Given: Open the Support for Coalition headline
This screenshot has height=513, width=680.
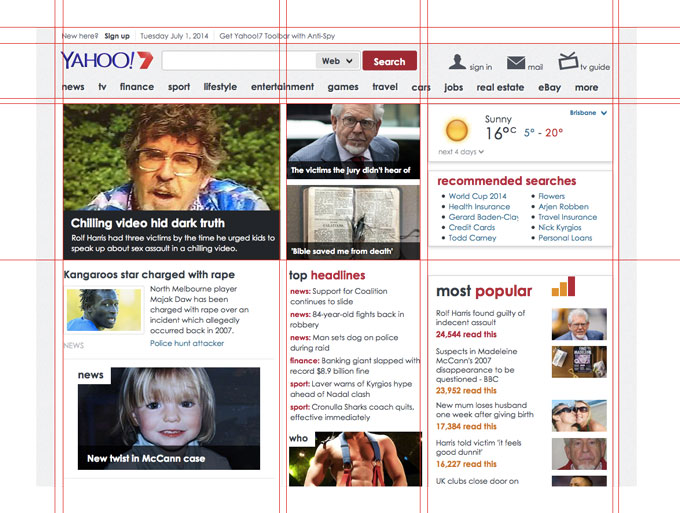Looking at the screenshot, I should pyautogui.click(x=339, y=296).
